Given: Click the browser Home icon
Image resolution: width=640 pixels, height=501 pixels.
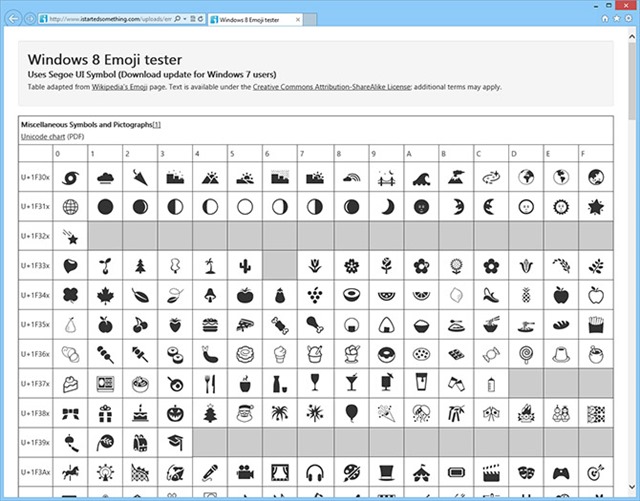Looking at the screenshot, I should point(605,19).
